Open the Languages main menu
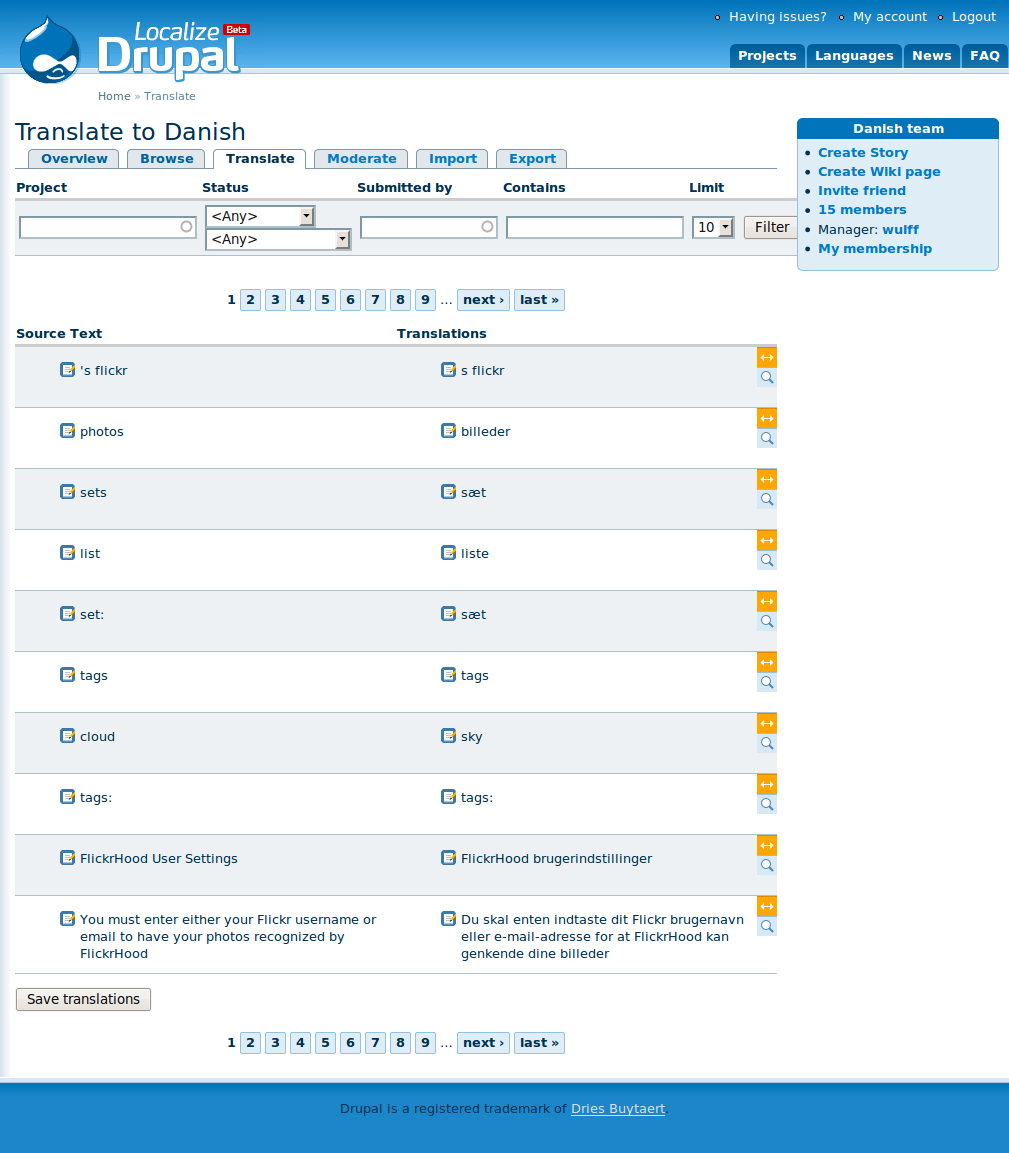Screen dimensions: 1009x1153 [854, 56]
